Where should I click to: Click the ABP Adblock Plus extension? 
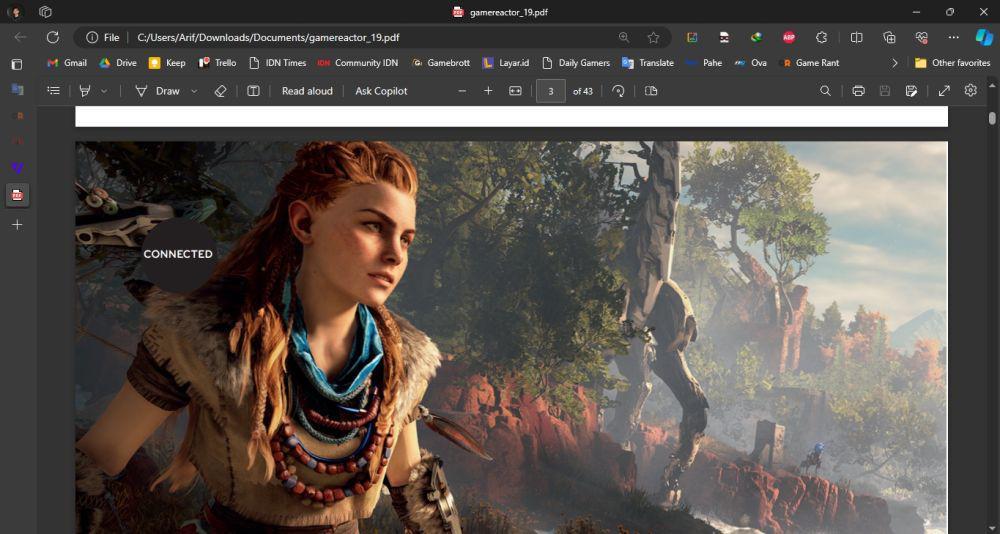click(789, 38)
